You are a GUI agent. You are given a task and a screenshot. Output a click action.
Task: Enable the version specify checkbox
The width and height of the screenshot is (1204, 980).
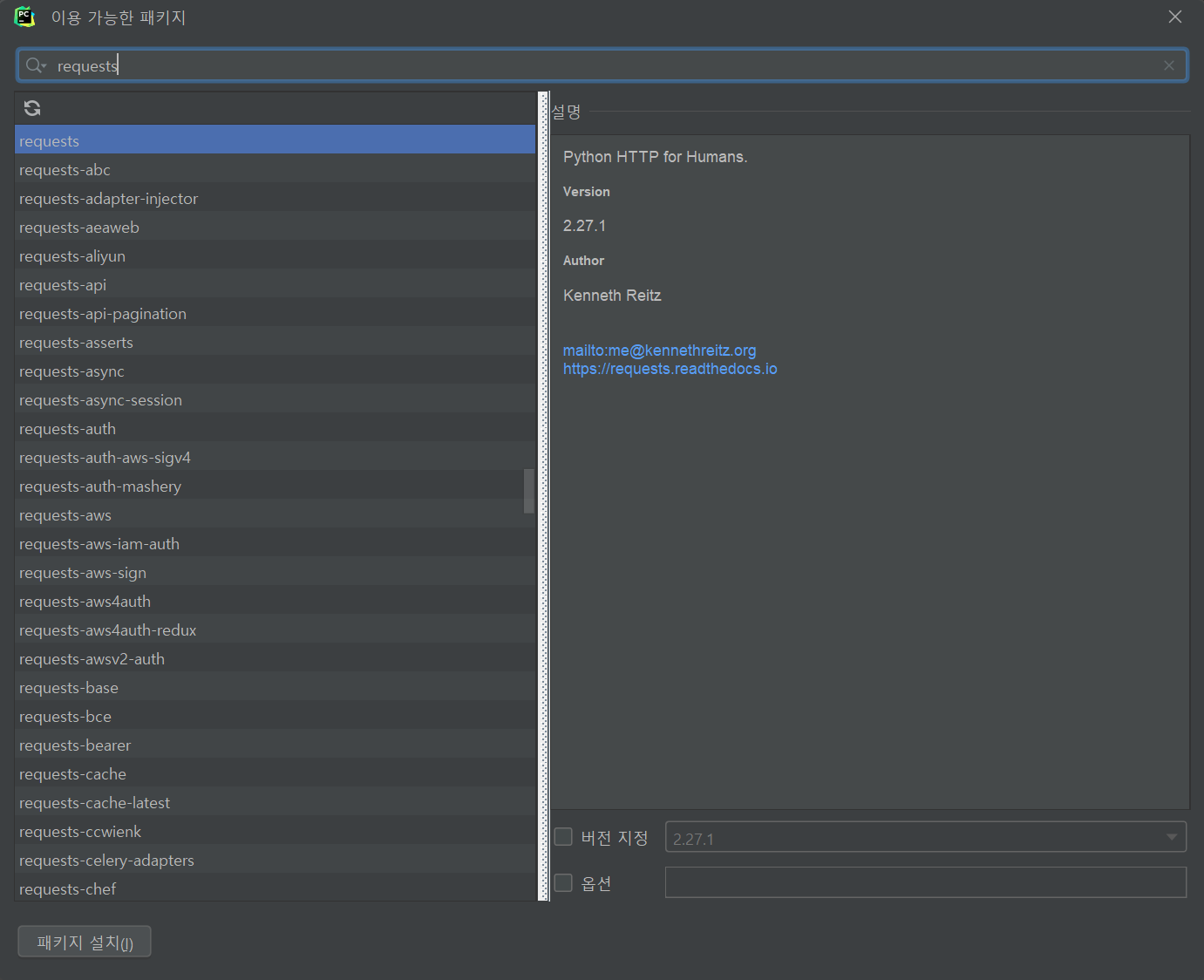(563, 837)
